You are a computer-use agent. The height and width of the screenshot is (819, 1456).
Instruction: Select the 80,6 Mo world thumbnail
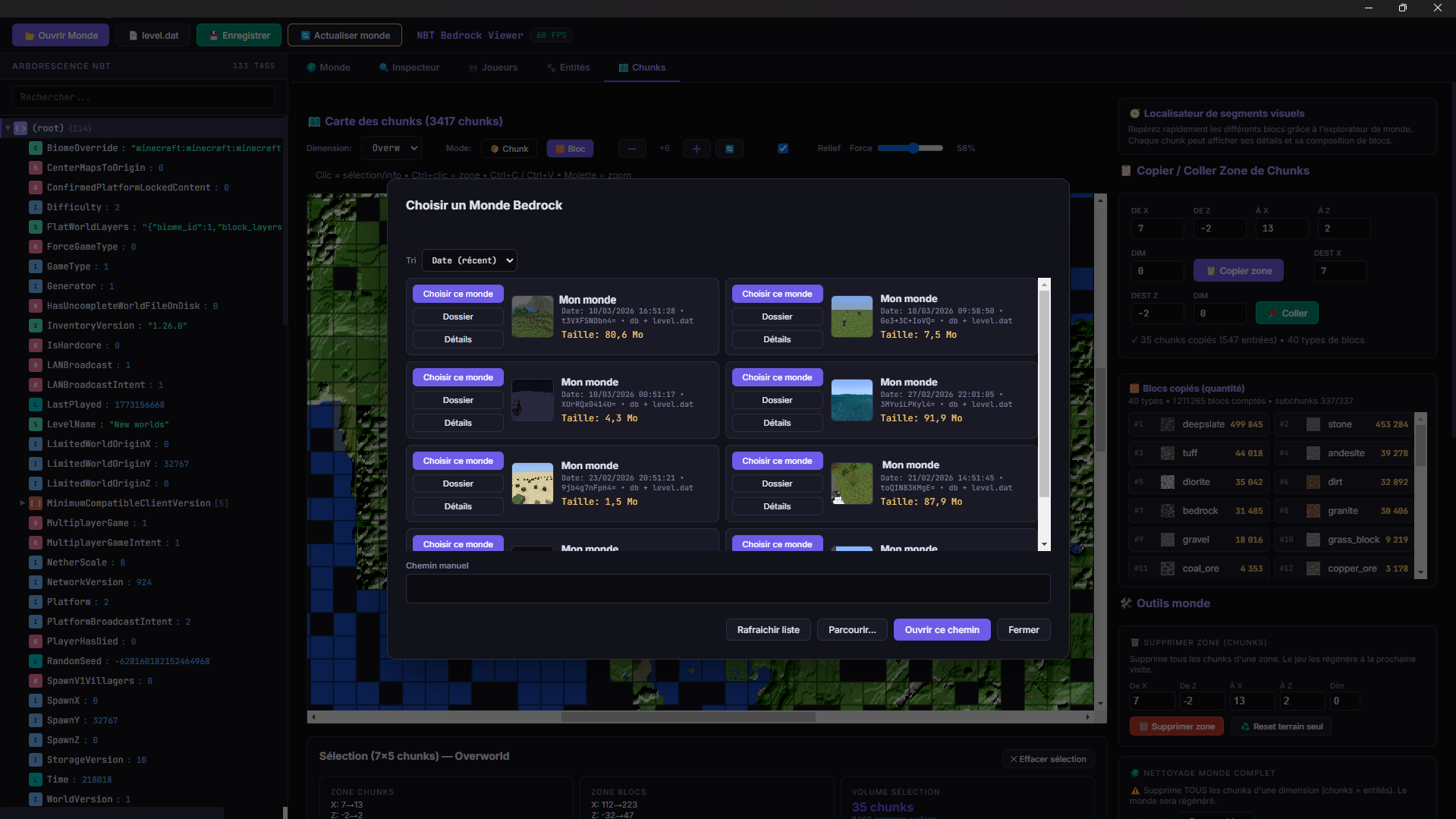533,317
